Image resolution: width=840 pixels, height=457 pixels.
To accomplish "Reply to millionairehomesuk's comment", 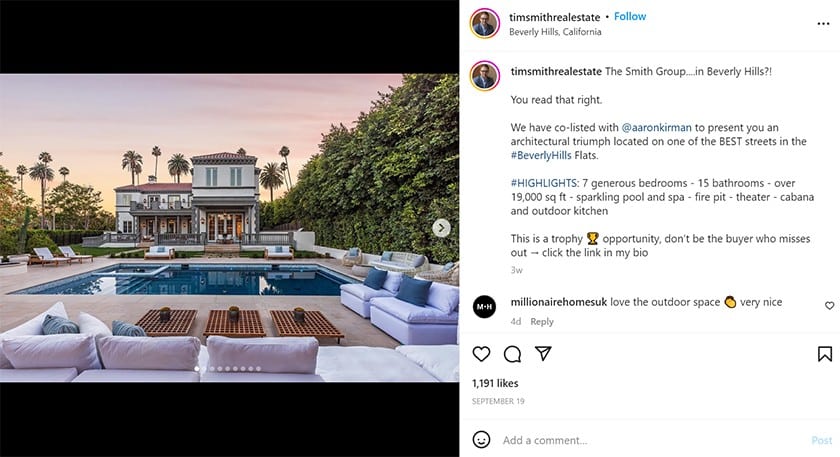I will [542, 321].
